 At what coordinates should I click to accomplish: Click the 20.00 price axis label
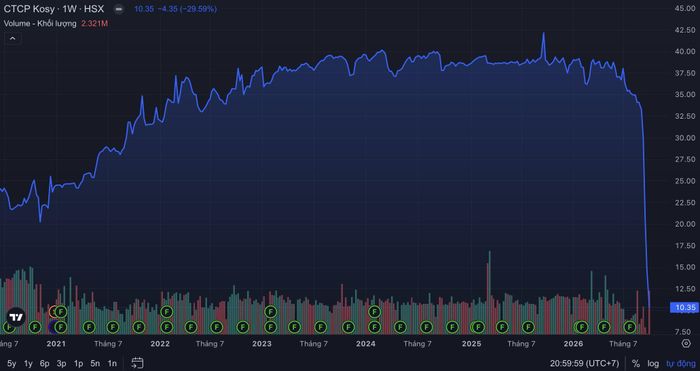(685, 224)
